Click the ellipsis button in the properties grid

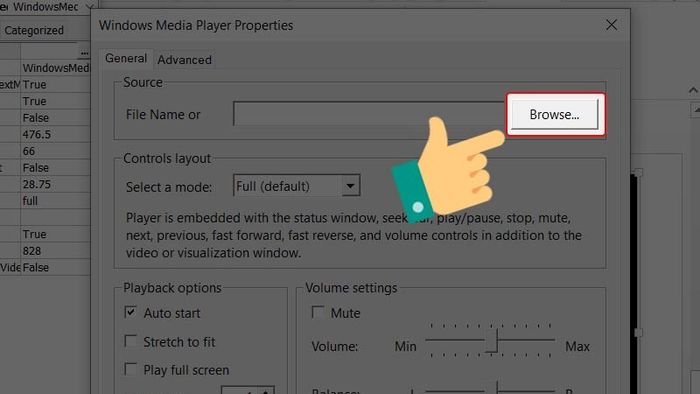84,52
